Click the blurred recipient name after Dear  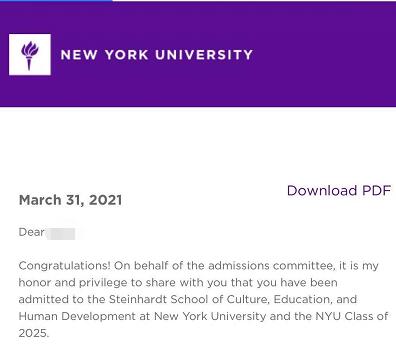(x=61, y=234)
